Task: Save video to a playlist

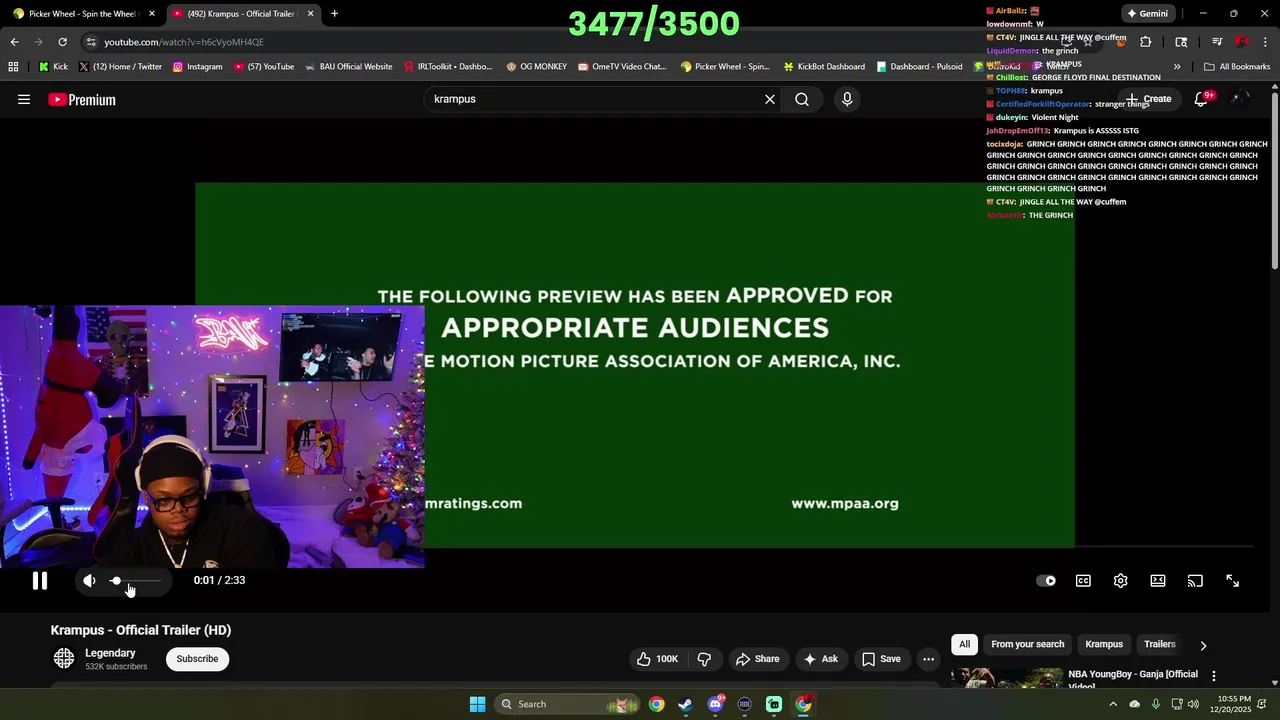Action: [x=881, y=659]
